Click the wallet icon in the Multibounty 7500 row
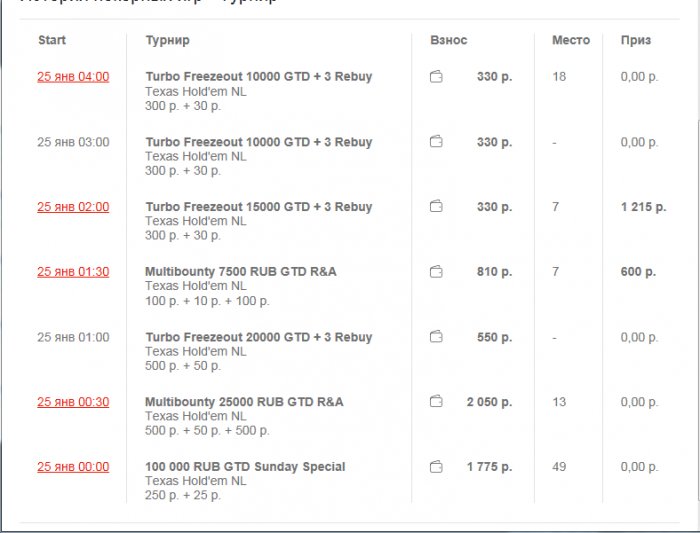 click(x=436, y=272)
